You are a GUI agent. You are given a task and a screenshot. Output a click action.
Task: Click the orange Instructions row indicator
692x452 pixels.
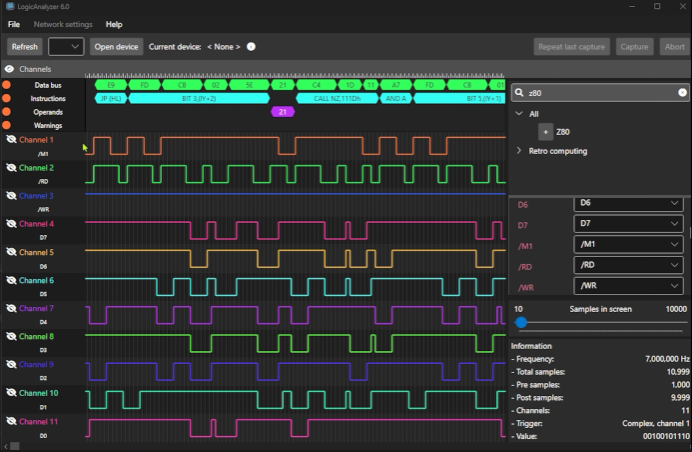pyautogui.click(x=7, y=99)
